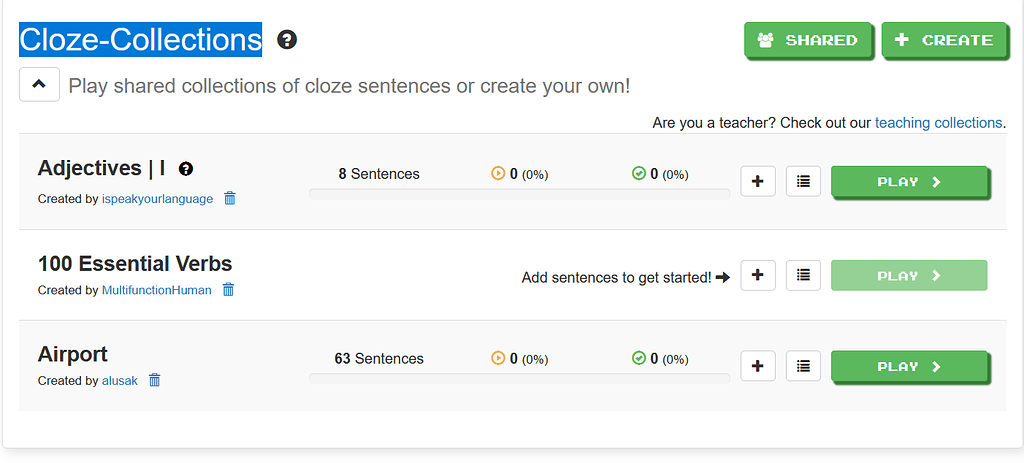Open the sentence list for Adjectives | I
Viewport: 1024px width, 463px height.
[x=803, y=181]
